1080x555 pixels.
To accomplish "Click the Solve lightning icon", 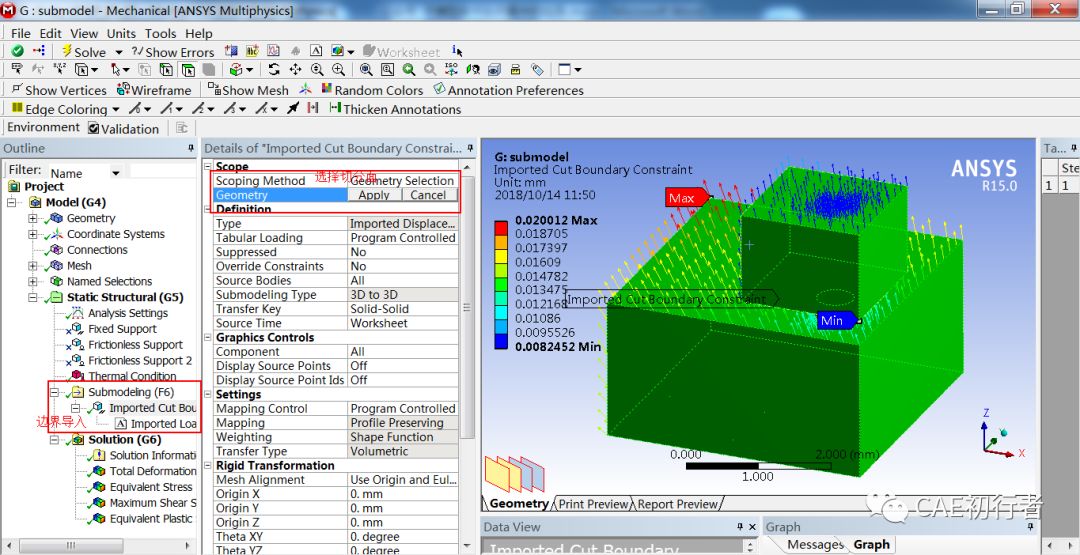I will [67, 52].
